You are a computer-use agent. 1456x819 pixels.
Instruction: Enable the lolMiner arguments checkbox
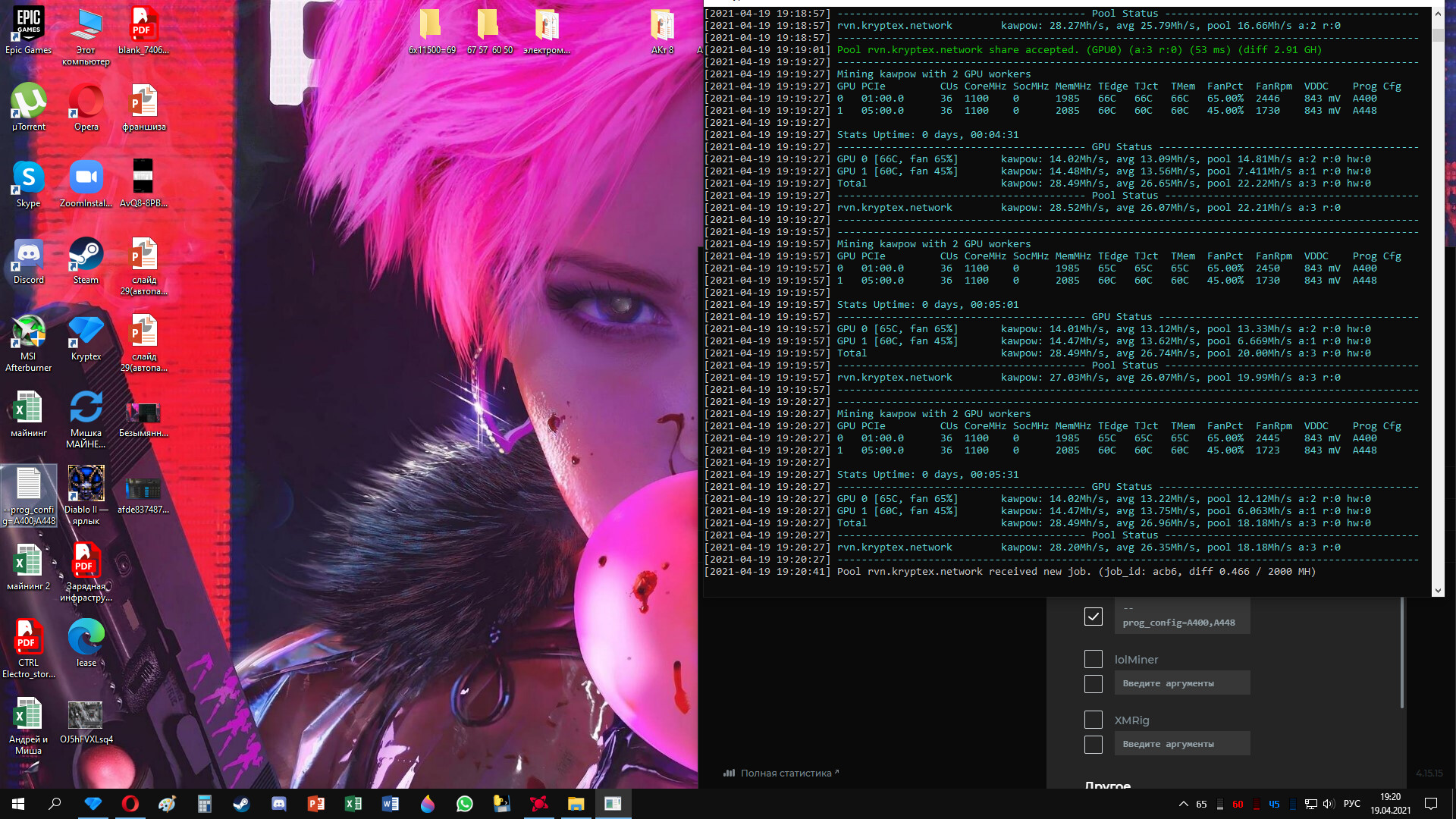pyautogui.click(x=1093, y=683)
